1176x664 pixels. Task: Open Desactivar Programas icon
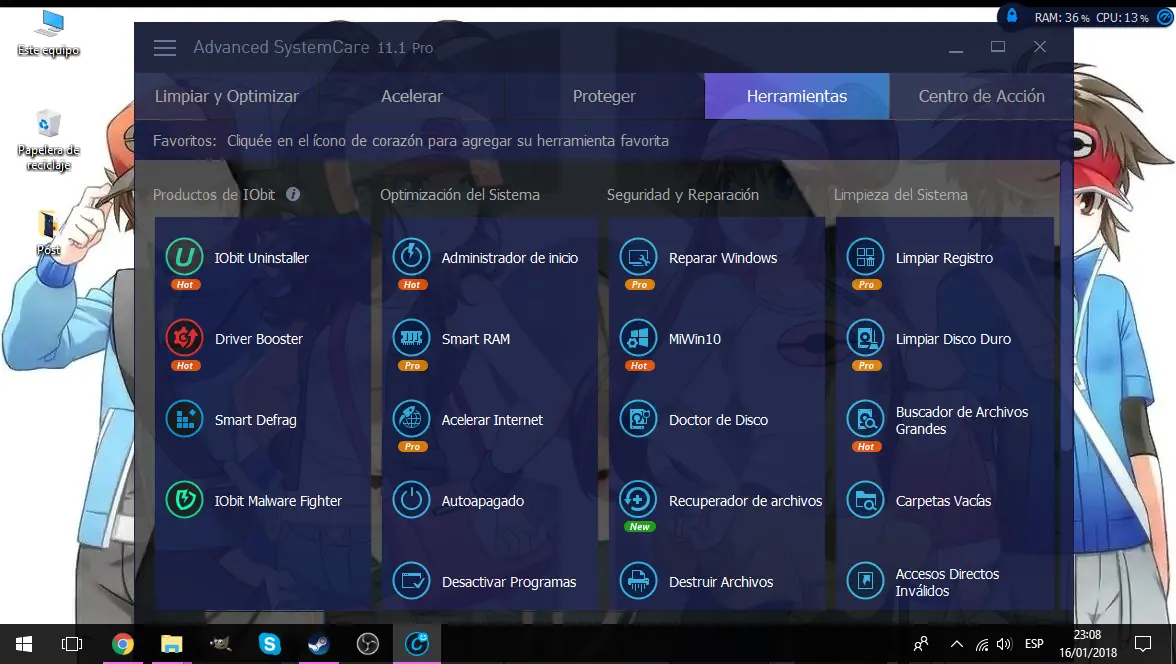click(x=411, y=581)
